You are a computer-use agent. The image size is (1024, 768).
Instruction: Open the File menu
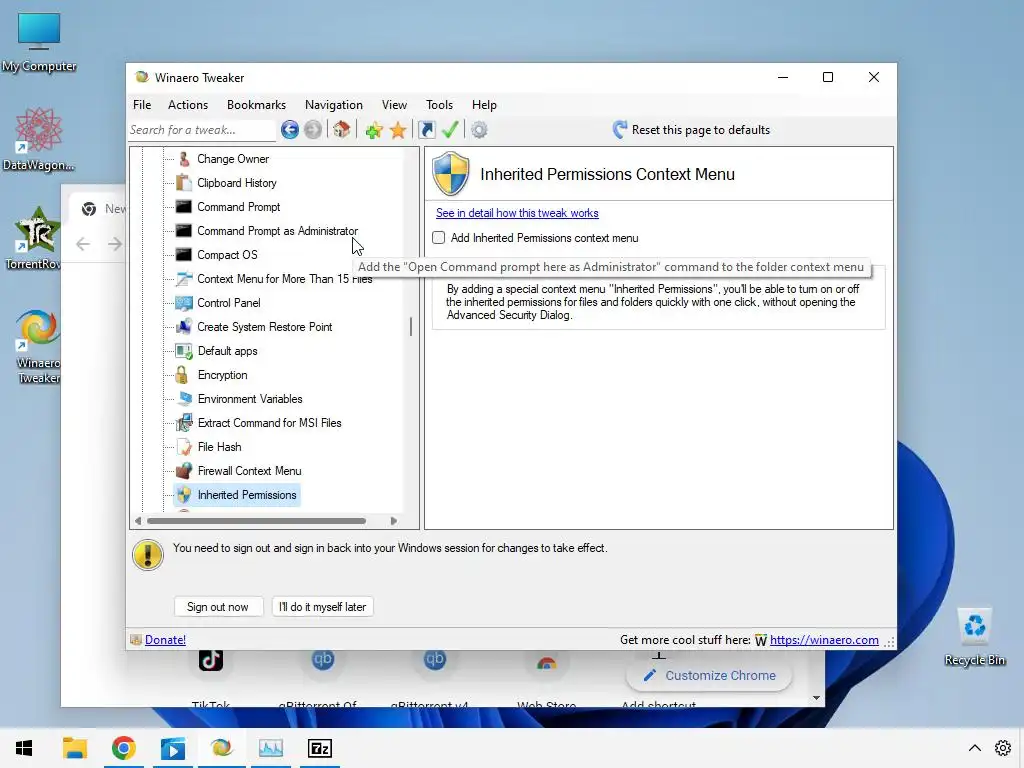pyautogui.click(x=142, y=104)
